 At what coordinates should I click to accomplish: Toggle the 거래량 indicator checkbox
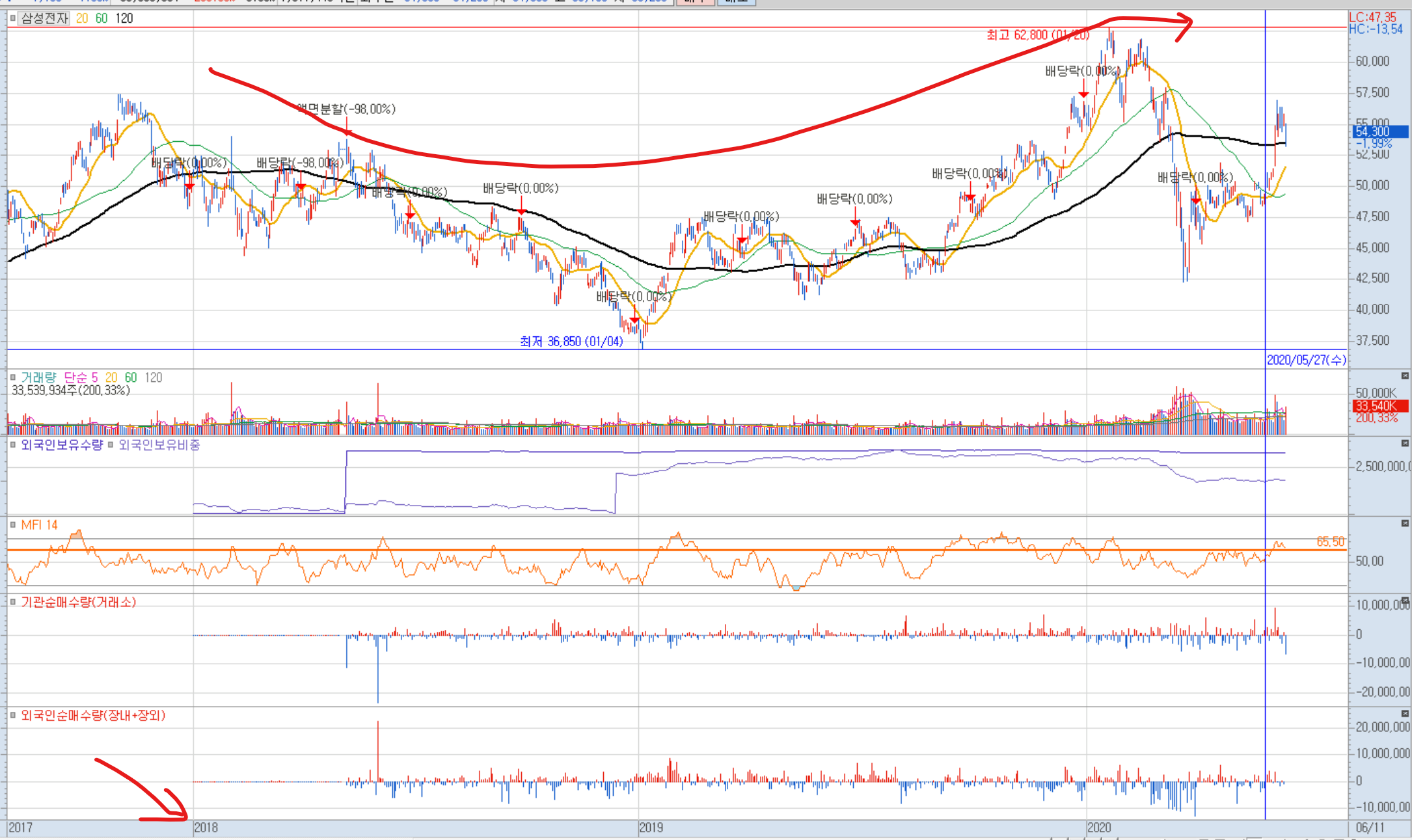pyautogui.click(x=12, y=377)
